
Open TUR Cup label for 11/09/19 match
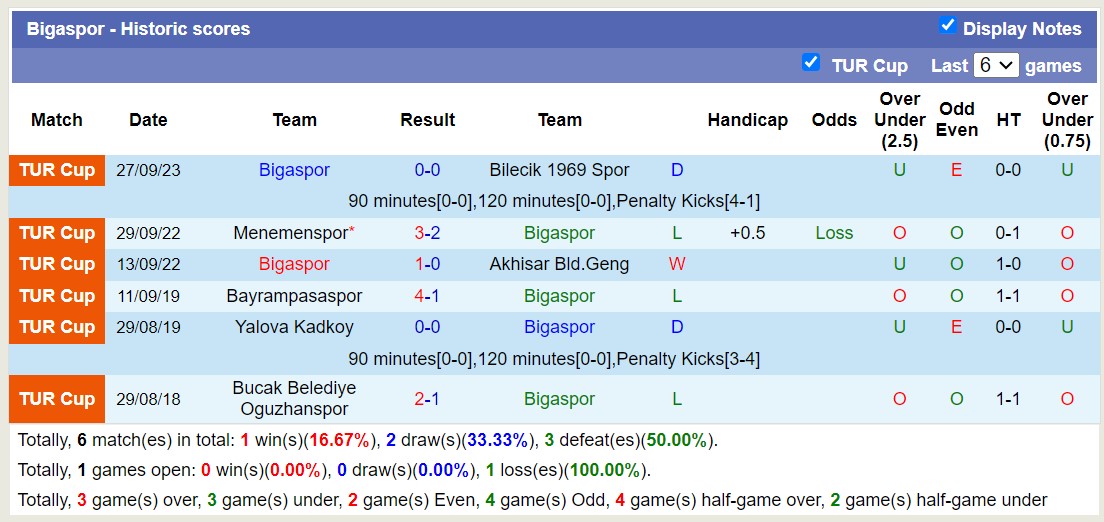57,296
